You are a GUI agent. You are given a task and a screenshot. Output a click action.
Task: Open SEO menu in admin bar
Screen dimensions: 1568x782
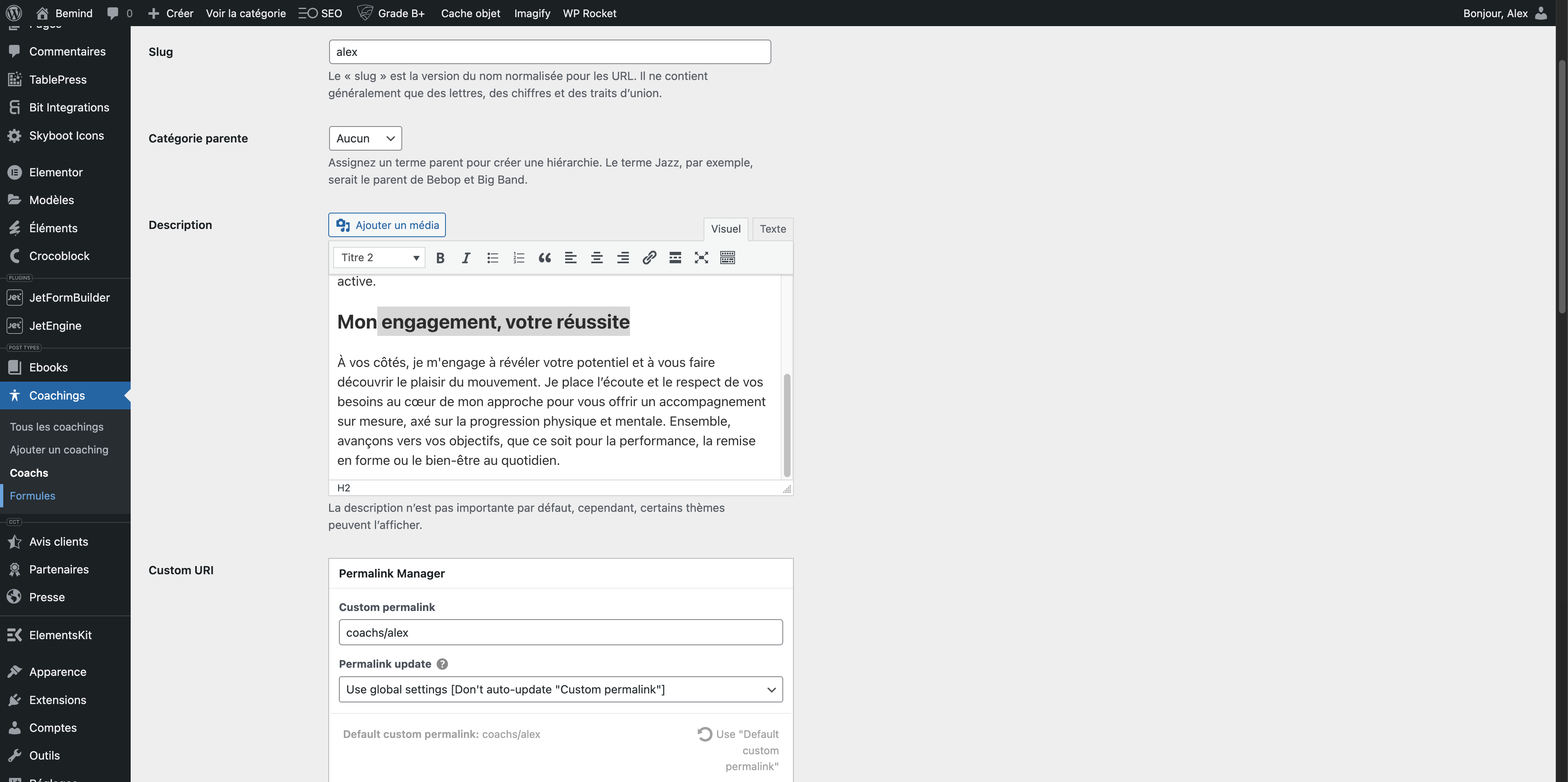[320, 13]
